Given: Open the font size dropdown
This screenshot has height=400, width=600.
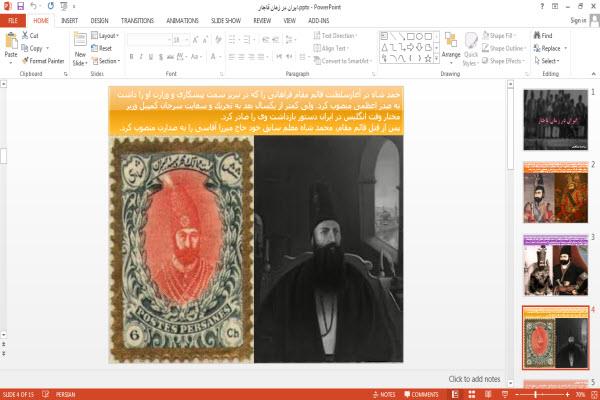Looking at the screenshot, I should point(187,40).
